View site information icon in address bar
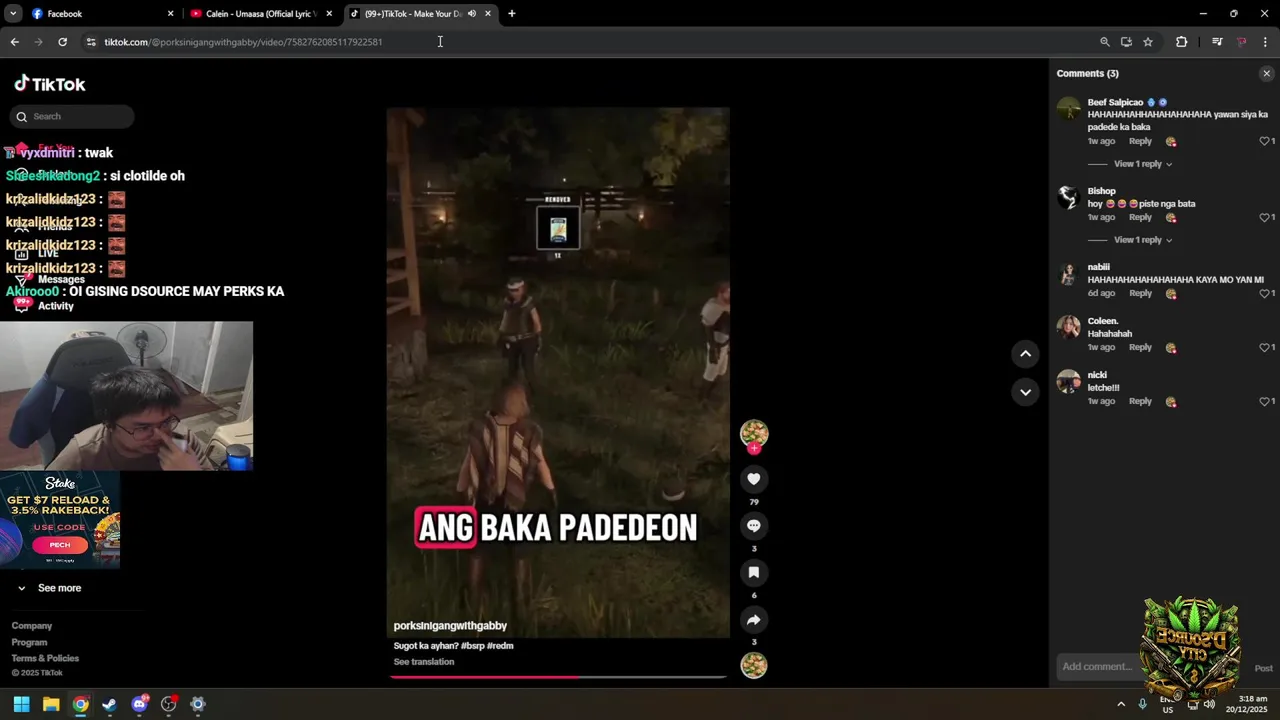The image size is (1280, 720). tap(91, 42)
